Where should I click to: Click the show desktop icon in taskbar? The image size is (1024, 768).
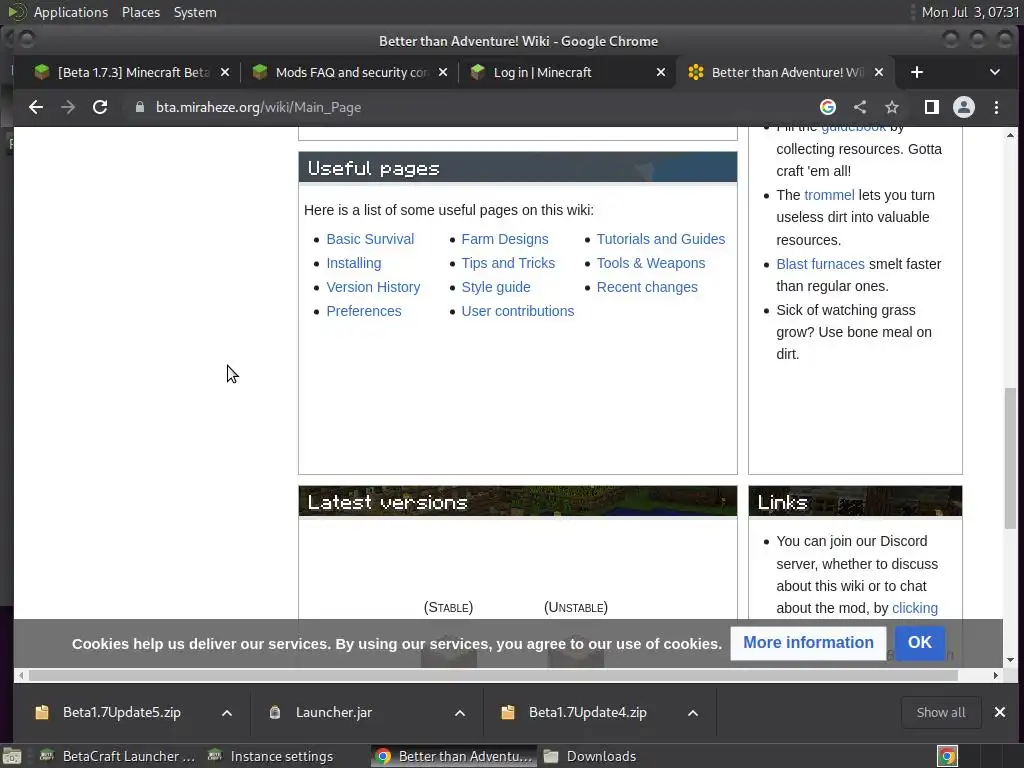click(12, 756)
